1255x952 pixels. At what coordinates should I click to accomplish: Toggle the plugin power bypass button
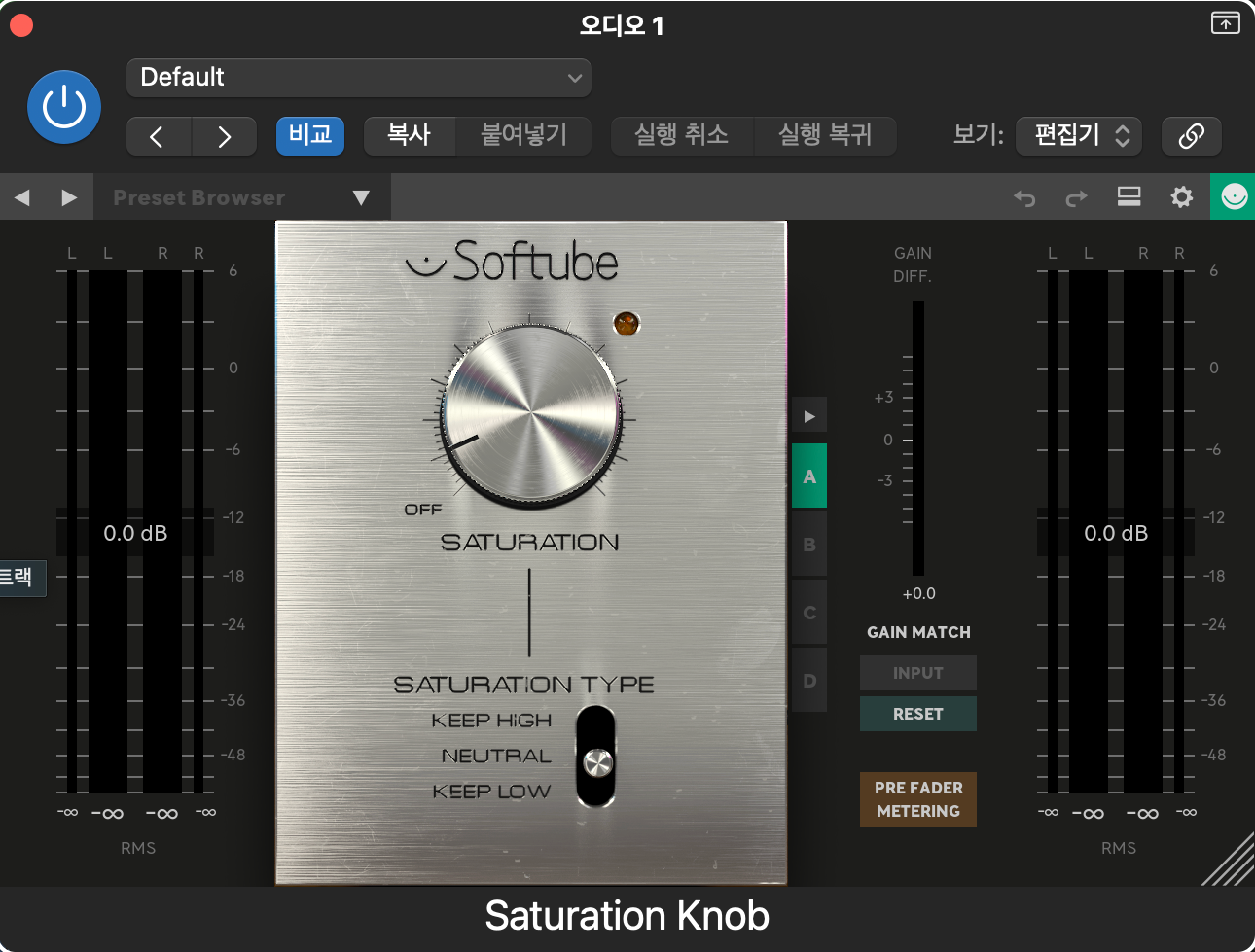64,107
